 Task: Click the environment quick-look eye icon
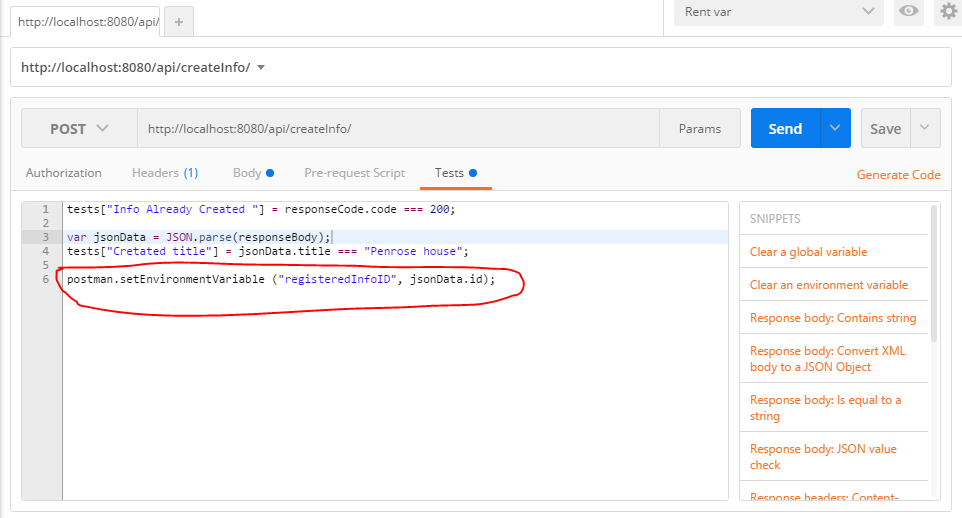(909, 11)
